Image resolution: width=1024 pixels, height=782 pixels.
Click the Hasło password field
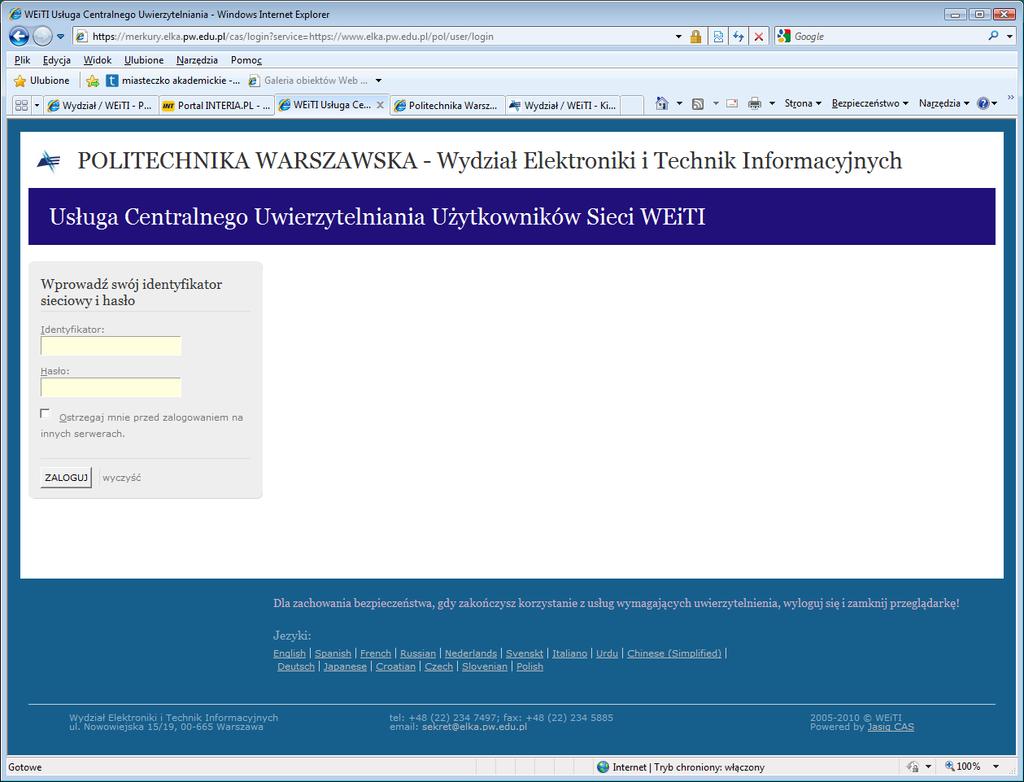(110, 387)
